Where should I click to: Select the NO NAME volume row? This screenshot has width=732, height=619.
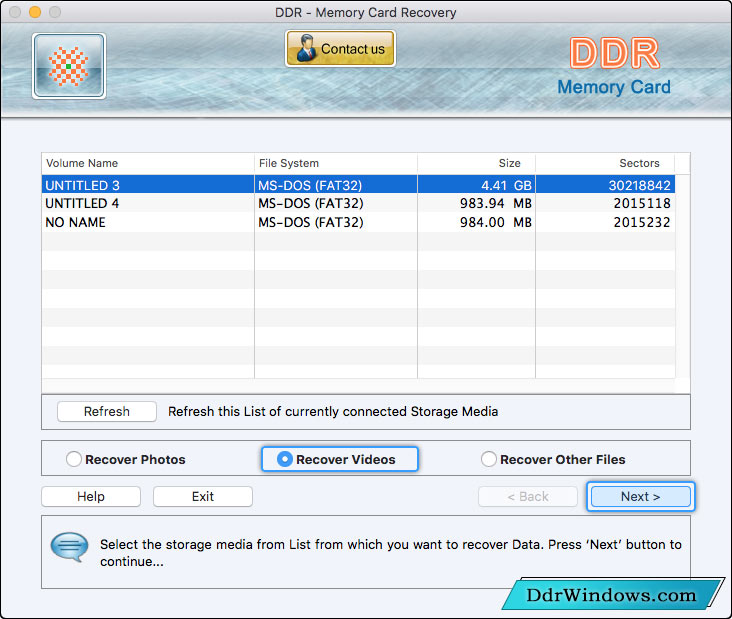(x=358, y=222)
